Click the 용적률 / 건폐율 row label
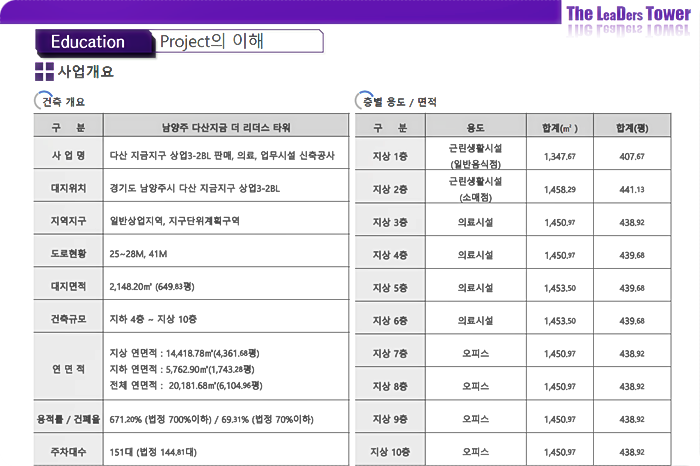This screenshot has height=466, width=700. tap(68, 418)
